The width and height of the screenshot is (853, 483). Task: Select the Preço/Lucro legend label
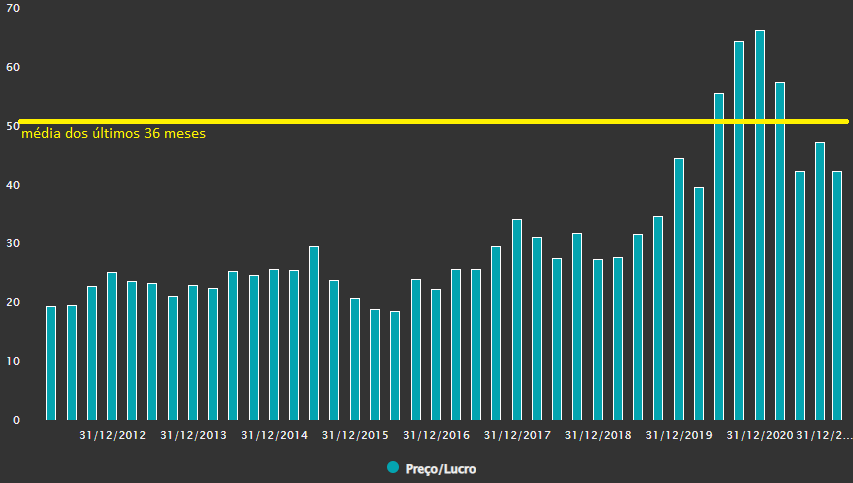pos(441,469)
